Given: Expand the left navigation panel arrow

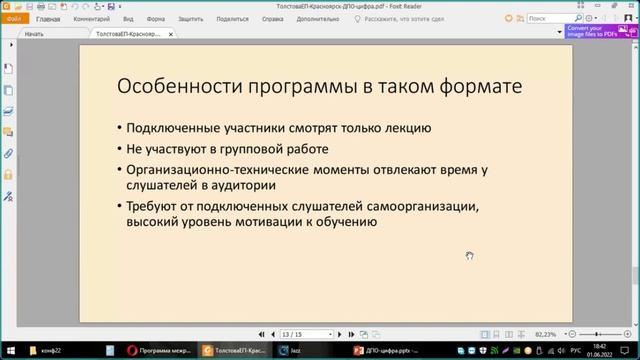Looking at the screenshot, I should click(x=11, y=44).
